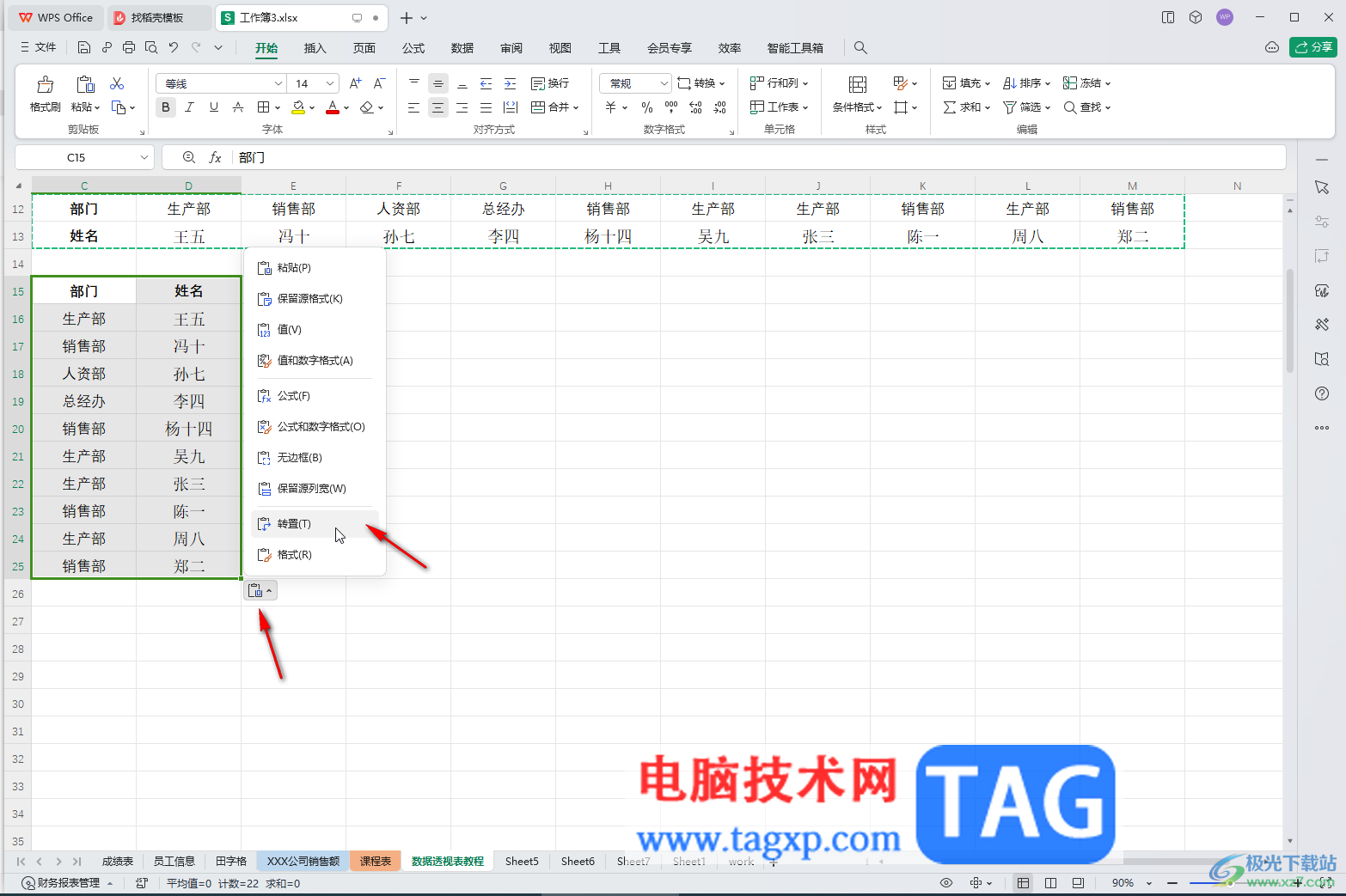Viewport: 1346px width, 896px height.
Task: Toggle Wrap Text (换行)
Action: (x=550, y=83)
